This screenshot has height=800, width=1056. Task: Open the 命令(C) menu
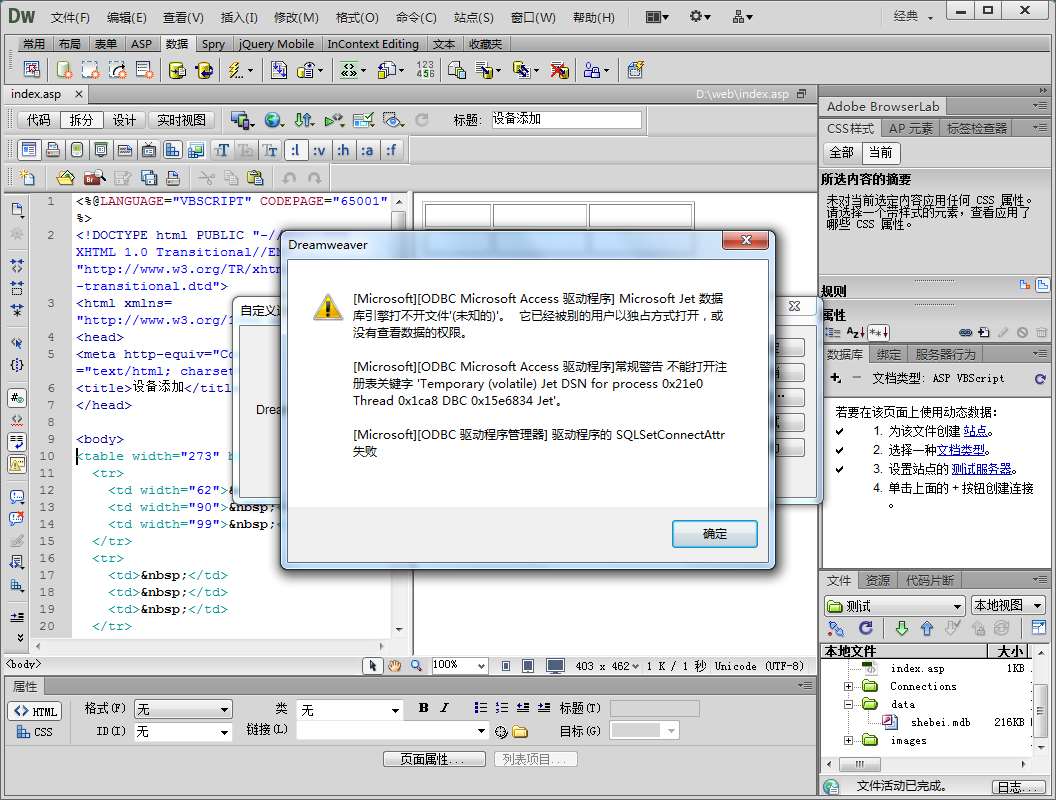(x=416, y=18)
